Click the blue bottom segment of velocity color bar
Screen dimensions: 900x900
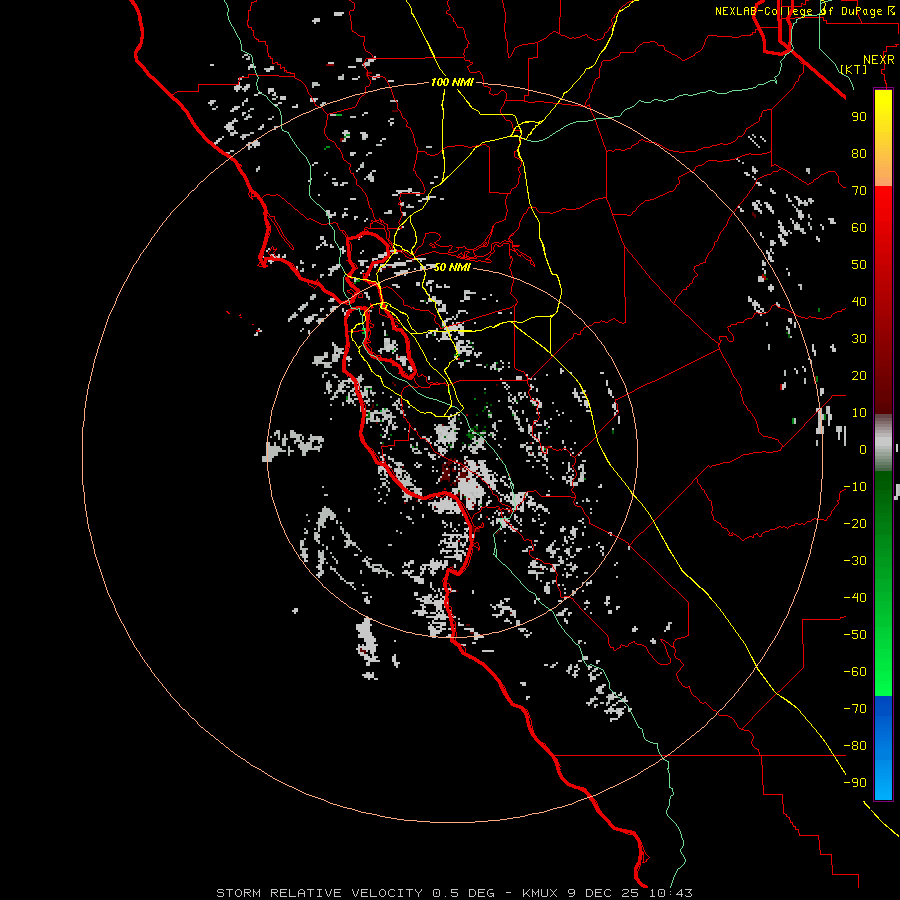click(883, 748)
